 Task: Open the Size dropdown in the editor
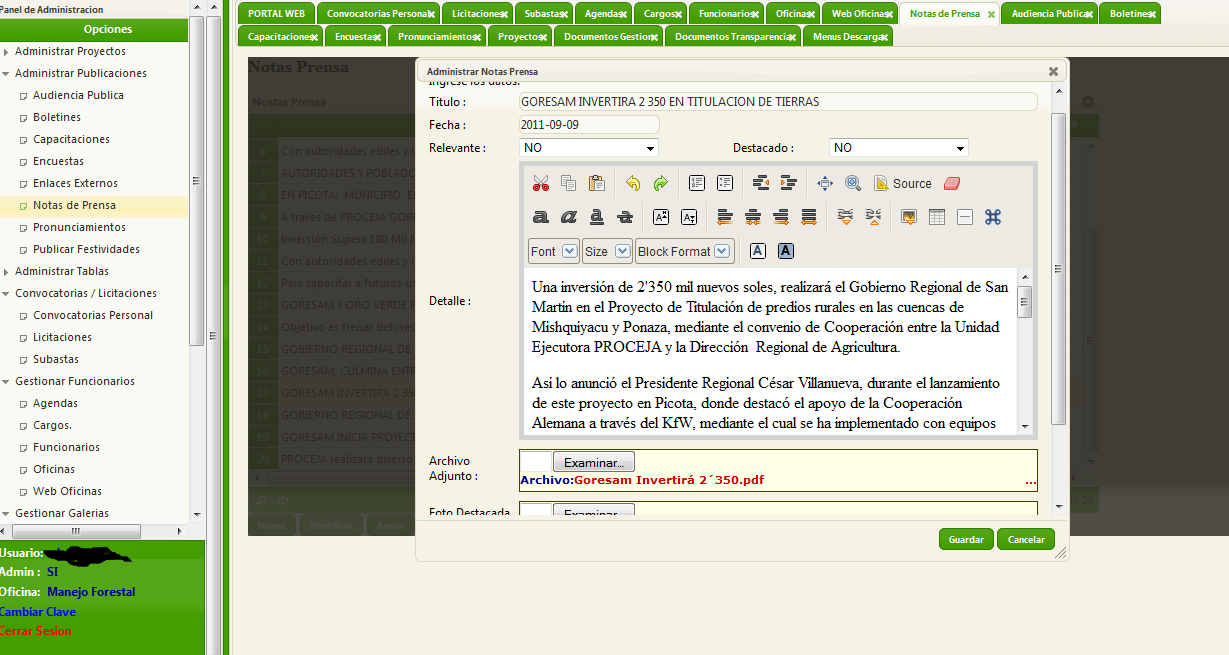tap(607, 251)
